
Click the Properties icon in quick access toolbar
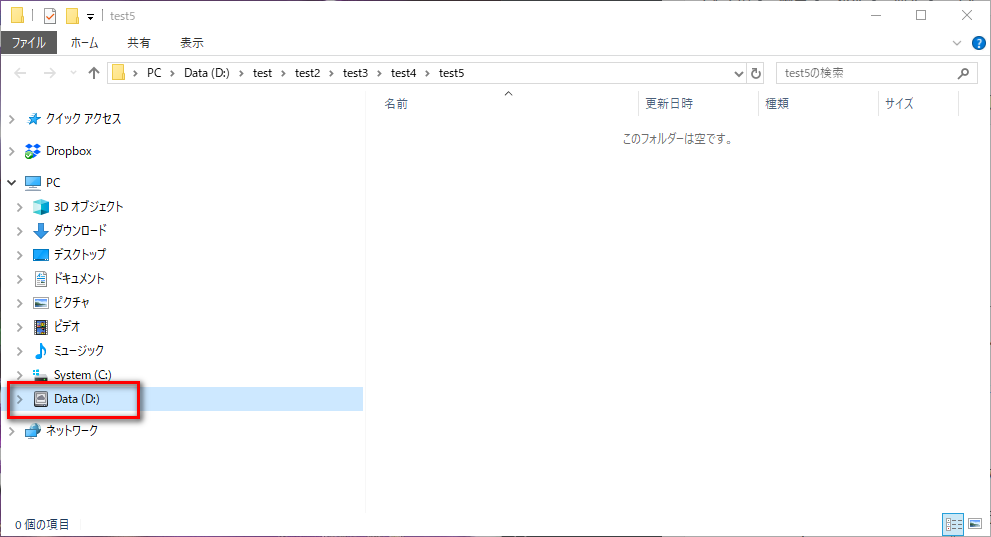click(x=50, y=15)
